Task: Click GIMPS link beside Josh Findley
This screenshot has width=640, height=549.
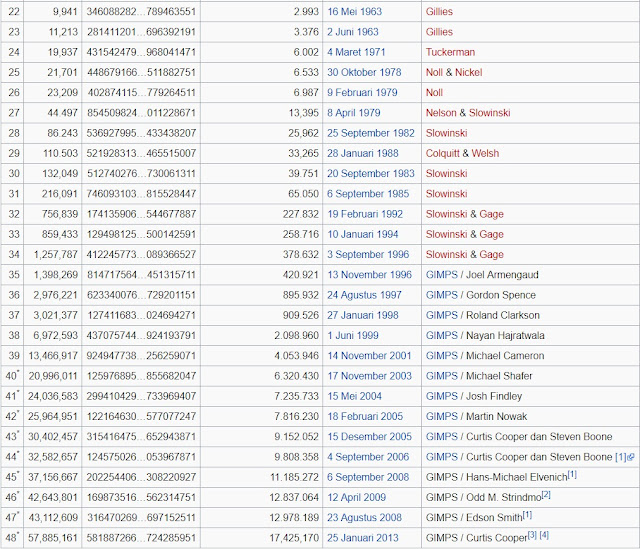Action: [442, 396]
